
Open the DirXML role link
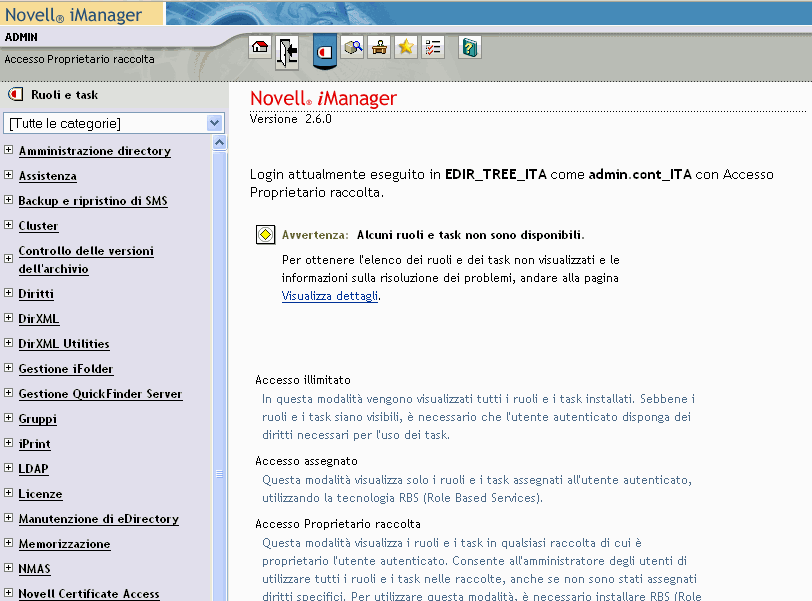(x=39, y=319)
